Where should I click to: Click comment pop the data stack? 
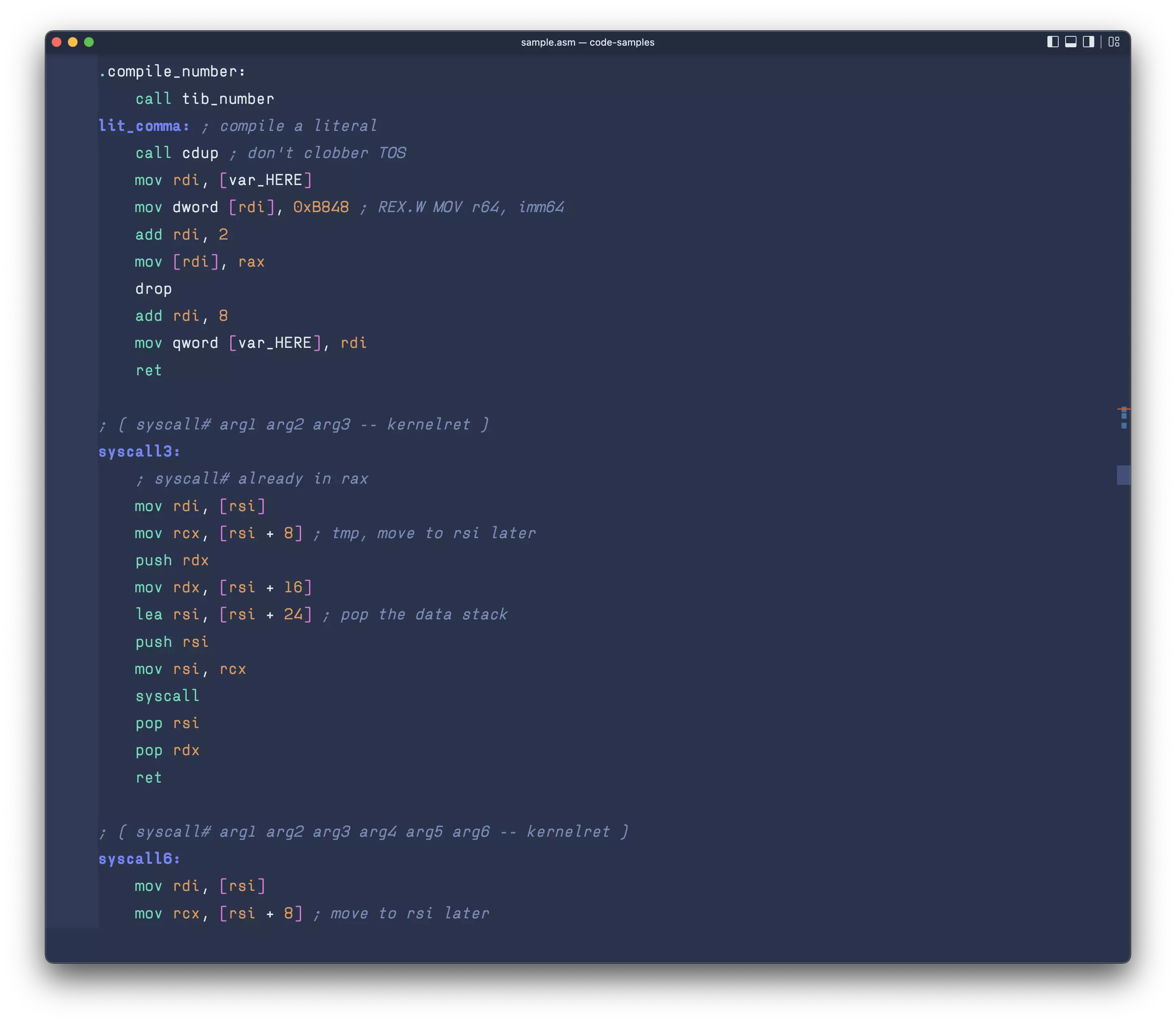(415, 614)
